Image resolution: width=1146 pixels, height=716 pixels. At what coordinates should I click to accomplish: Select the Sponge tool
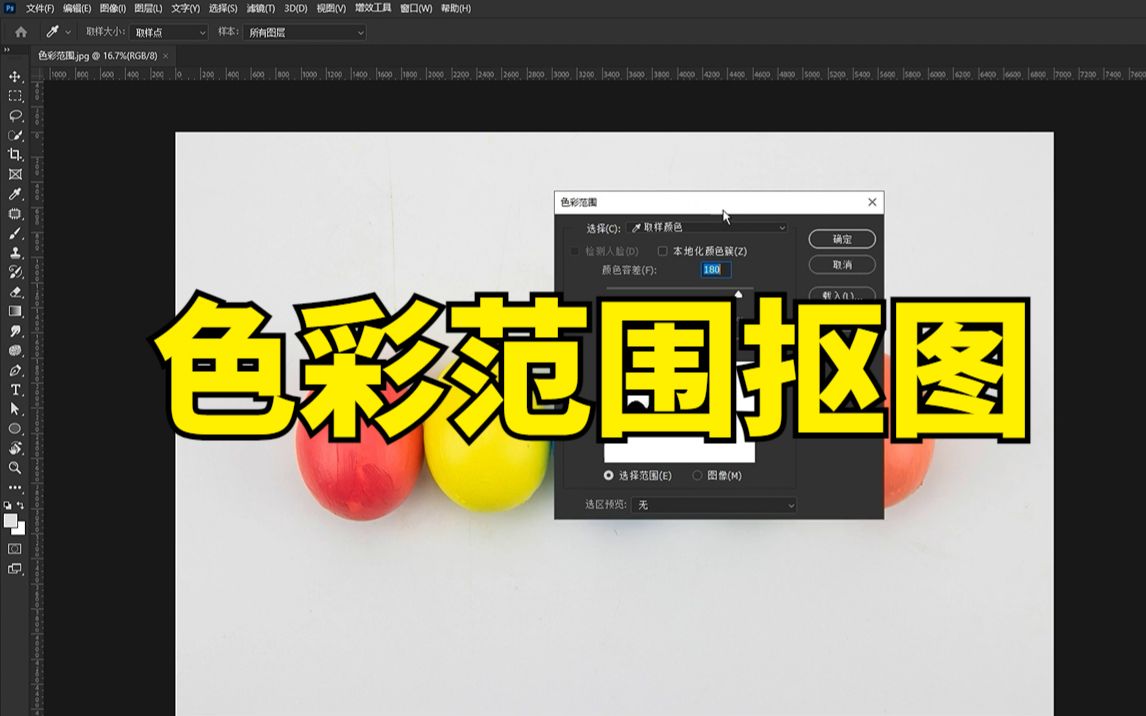[15, 351]
